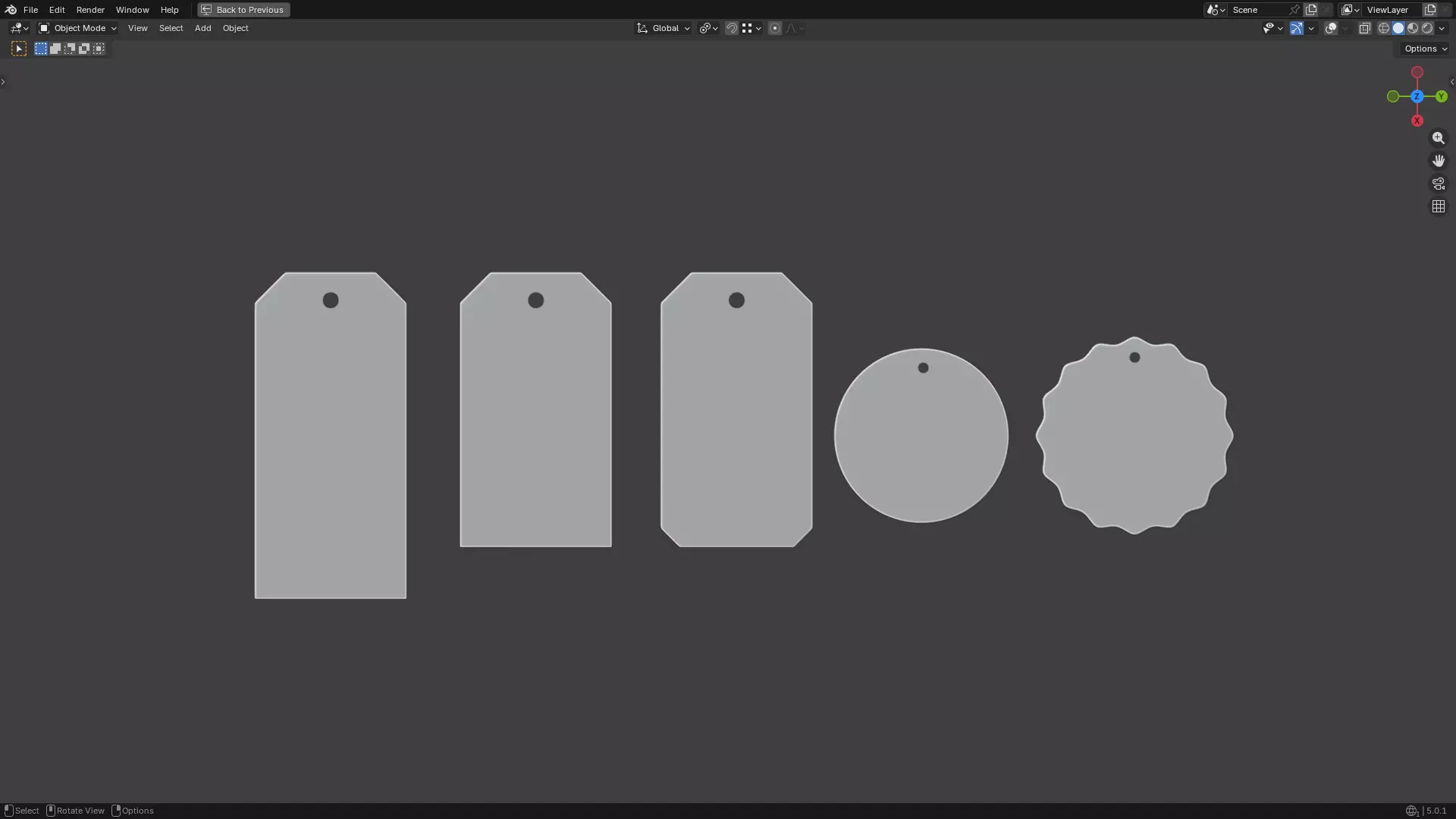Image resolution: width=1456 pixels, height=819 pixels.
Task: Open the snapping options dropdown
Action: pos(752,28)
